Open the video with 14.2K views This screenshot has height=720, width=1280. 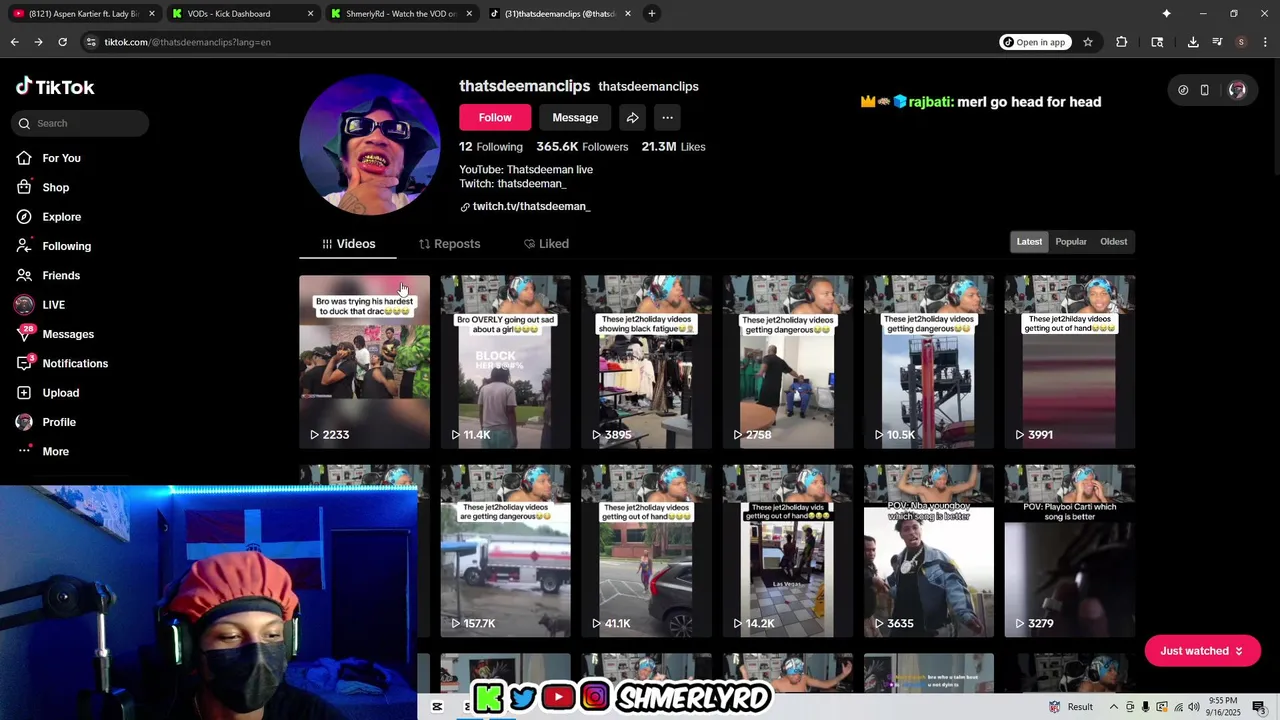[x=788, y=551]
